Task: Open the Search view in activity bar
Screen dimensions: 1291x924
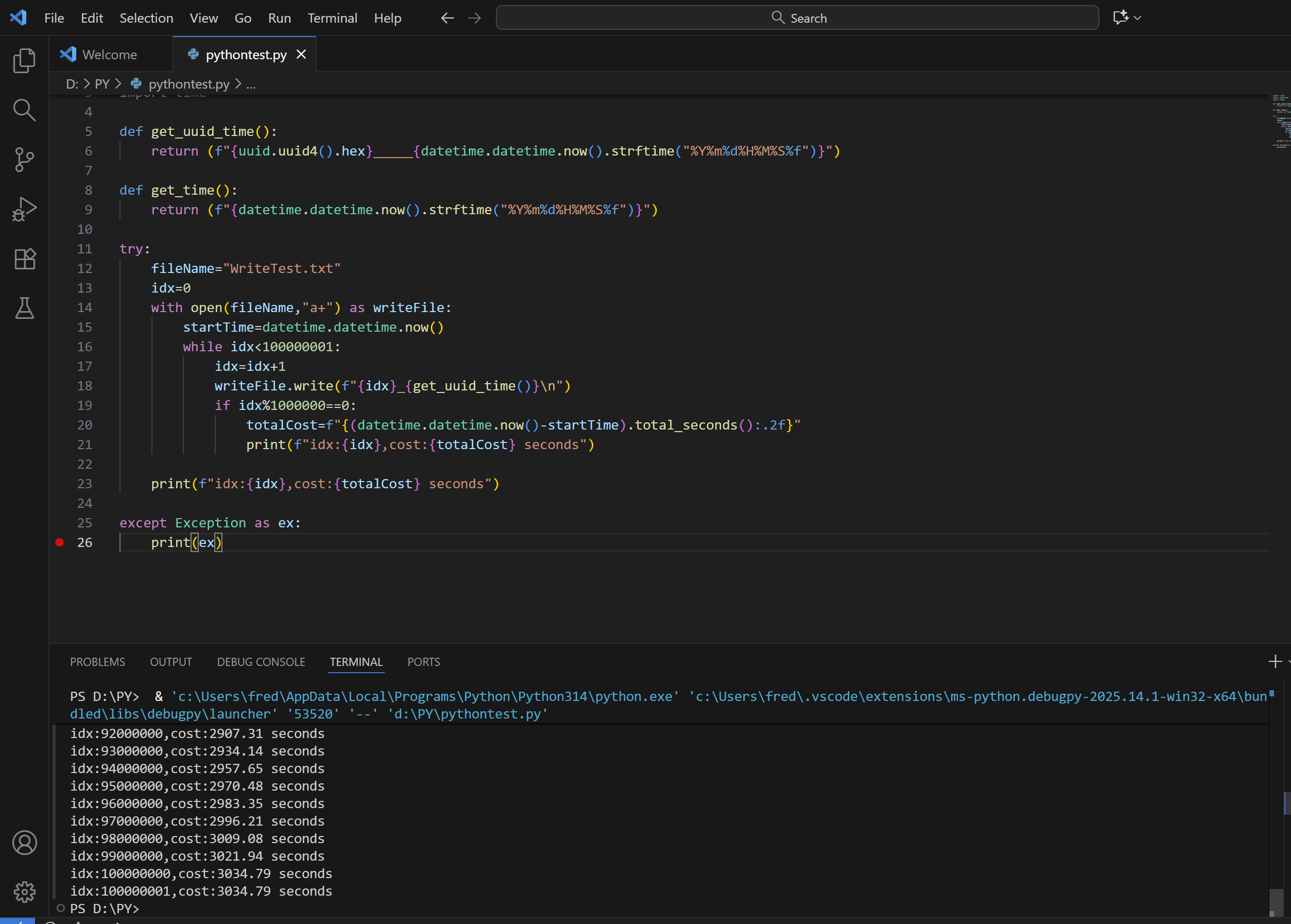Action: point(24,110)
